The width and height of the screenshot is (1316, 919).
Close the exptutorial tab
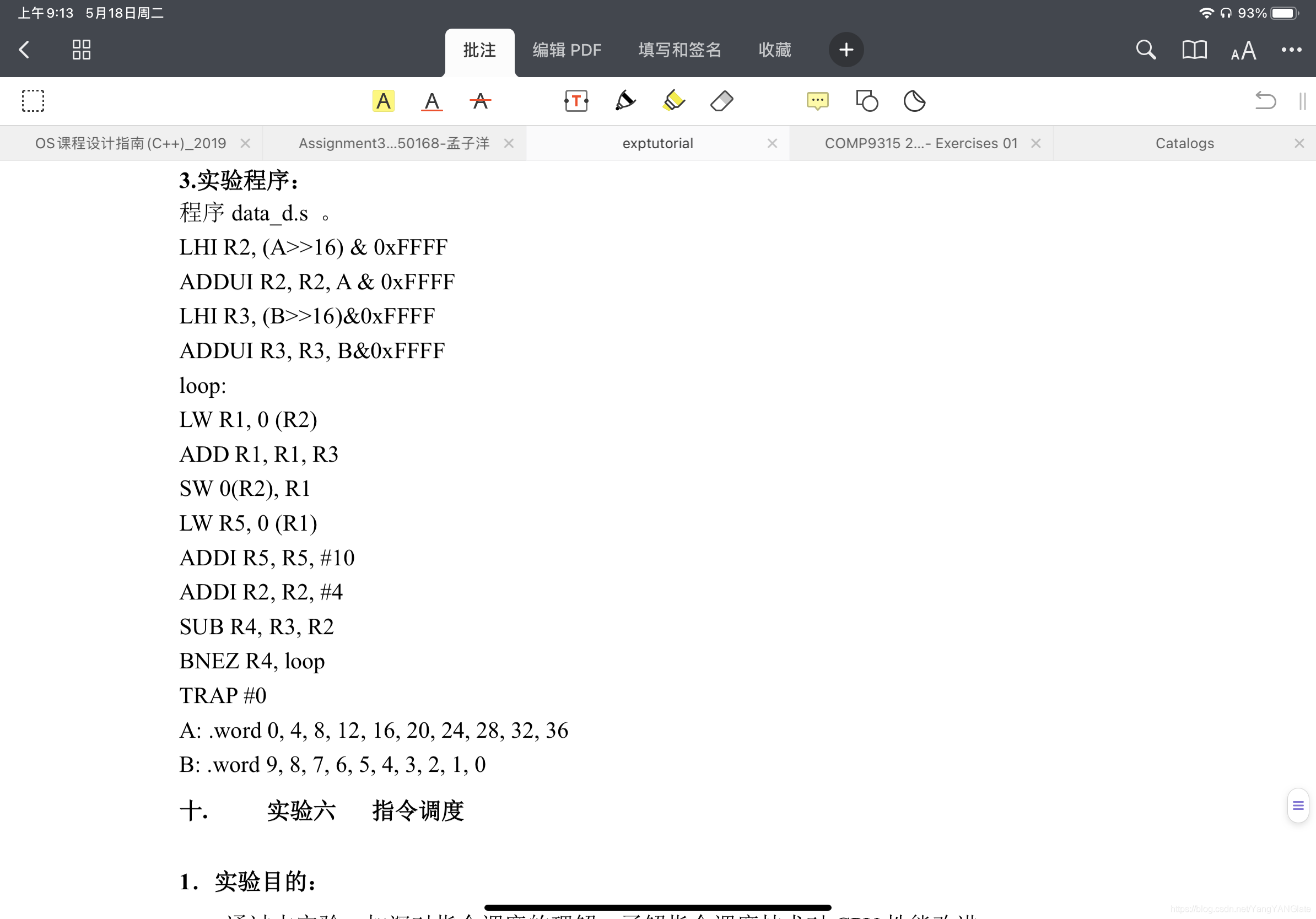click(772, 143)
